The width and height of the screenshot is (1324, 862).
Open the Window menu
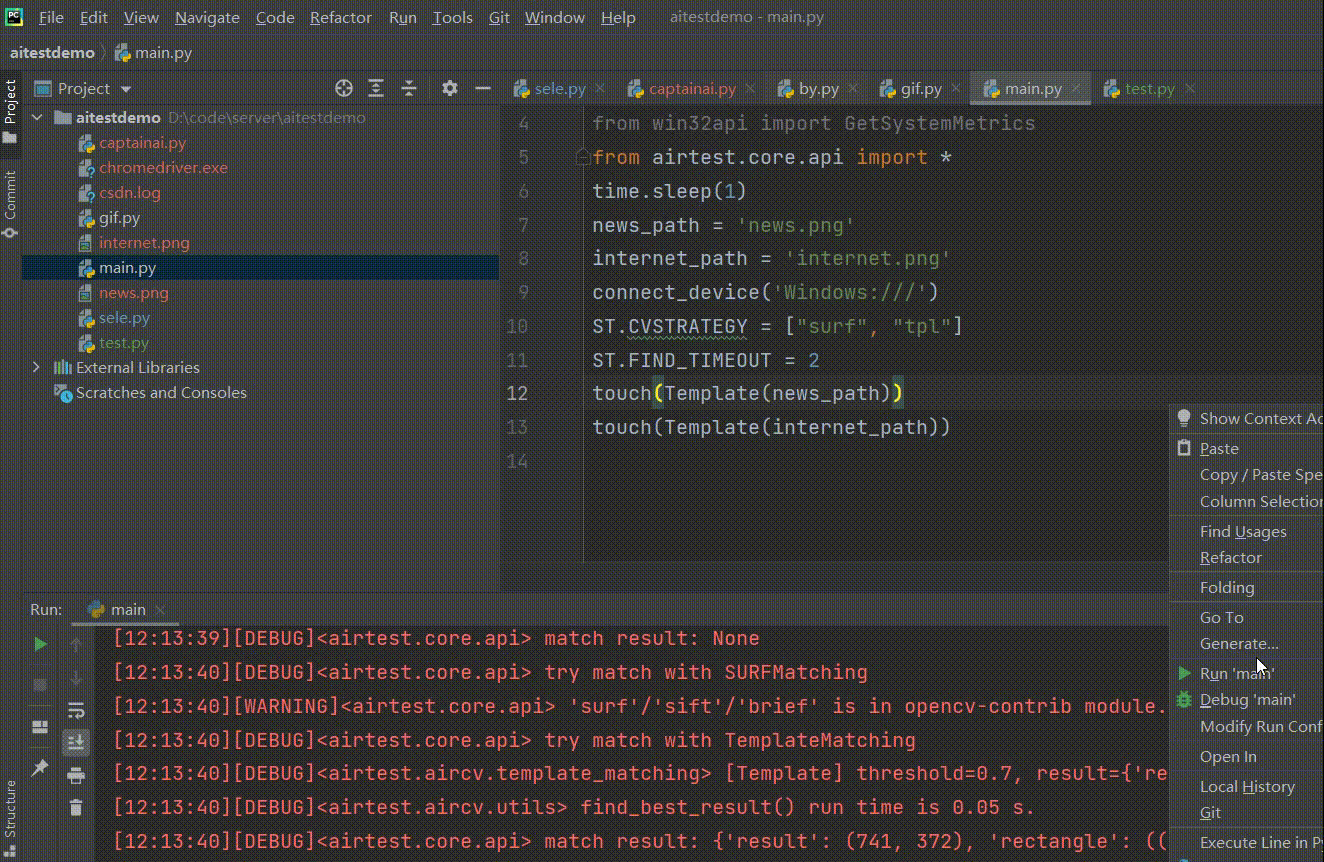point(555,17)
